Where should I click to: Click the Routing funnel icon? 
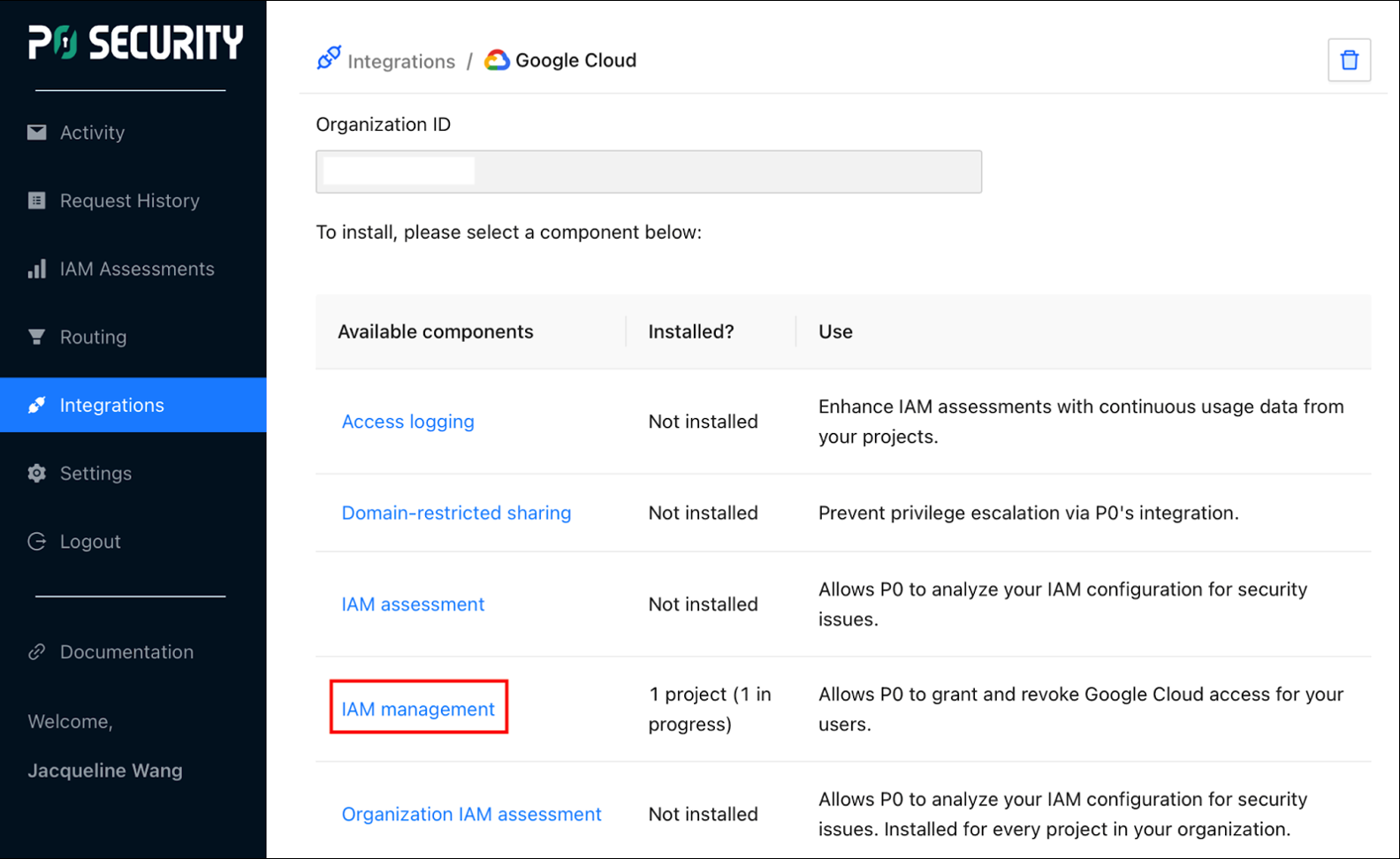(36, 337)
